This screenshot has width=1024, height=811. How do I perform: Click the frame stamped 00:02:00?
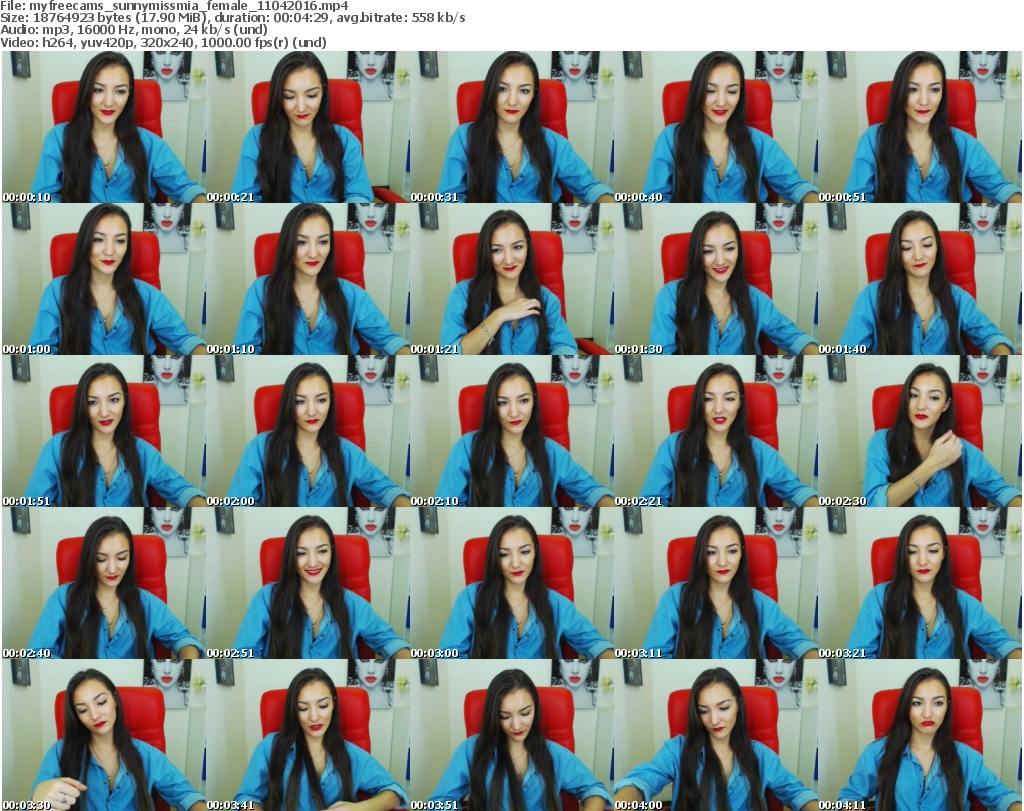click(x=308, y=431)
